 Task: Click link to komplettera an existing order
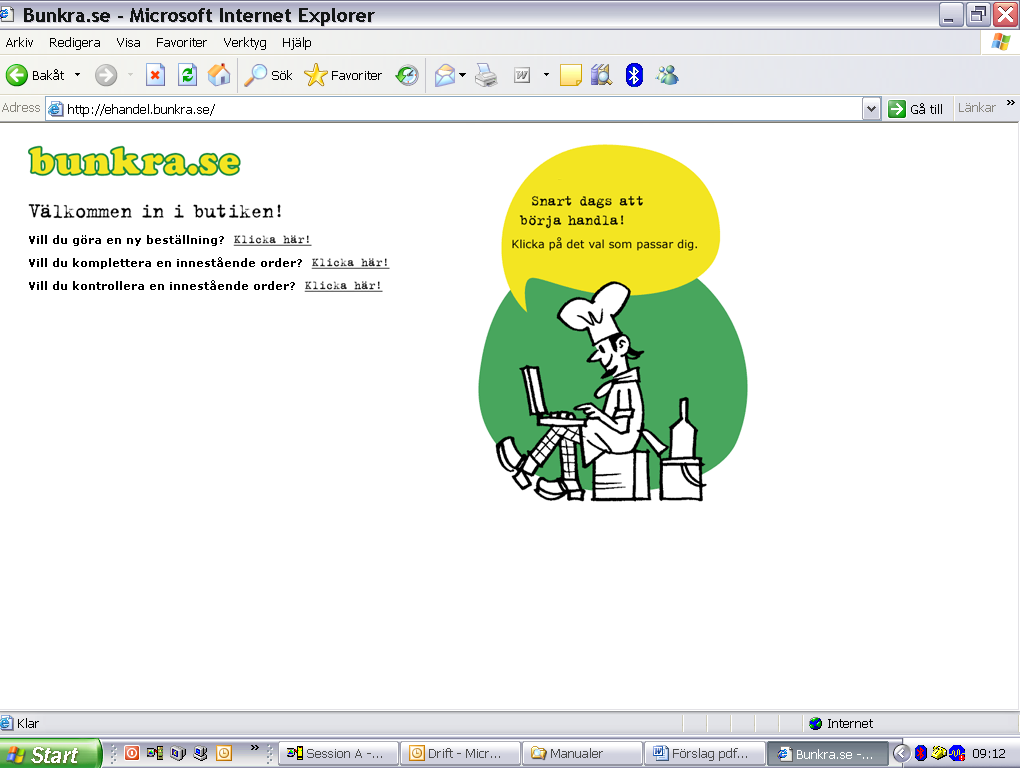(350, 263)
